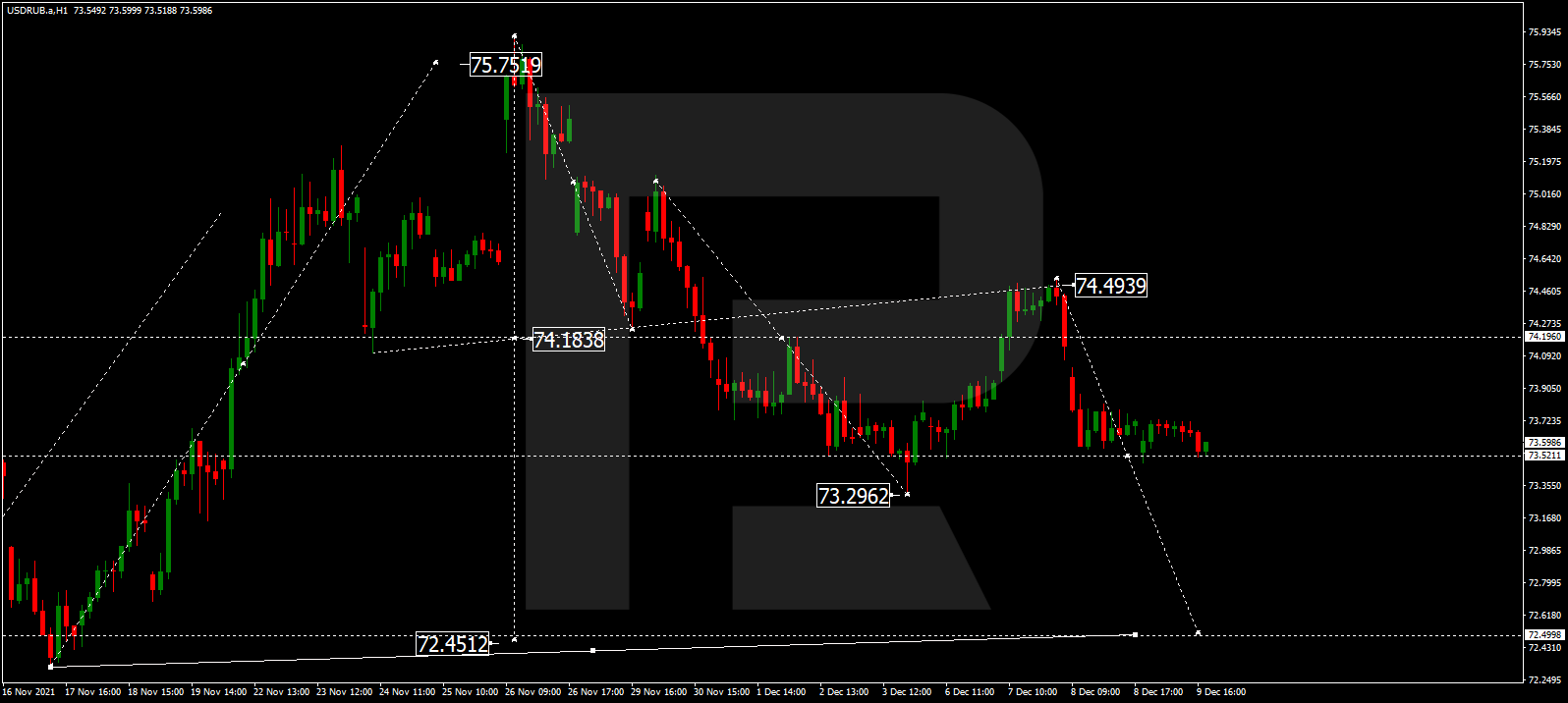Image resolution: width=1568 pixels, height=703 pixels.
Task: Click the 7 Dec 10:00 time label
Action: coord(1033,692)
